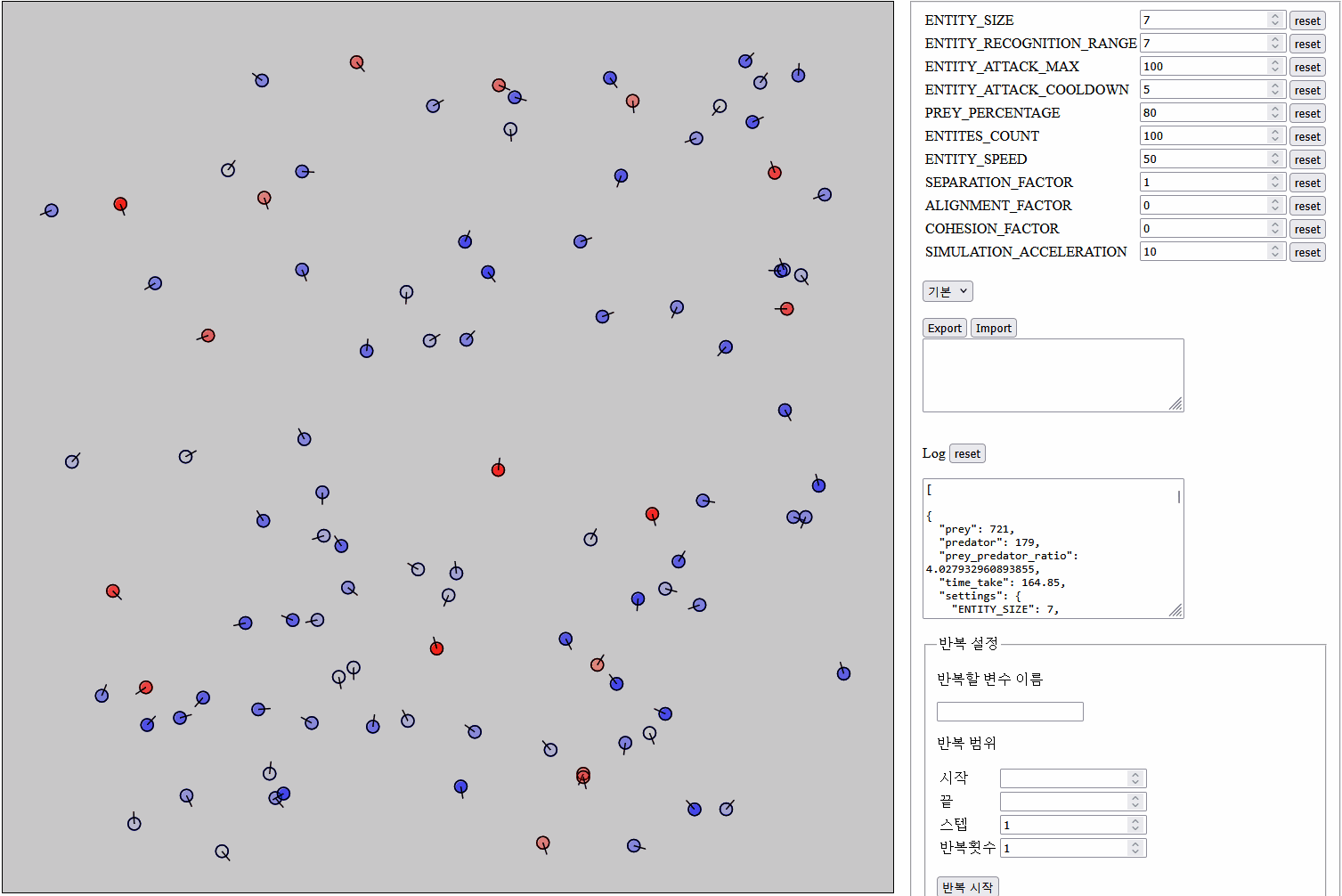1342x896 pixels.
Task: Clear the Log with its reset button
Action: click(967, 453)
